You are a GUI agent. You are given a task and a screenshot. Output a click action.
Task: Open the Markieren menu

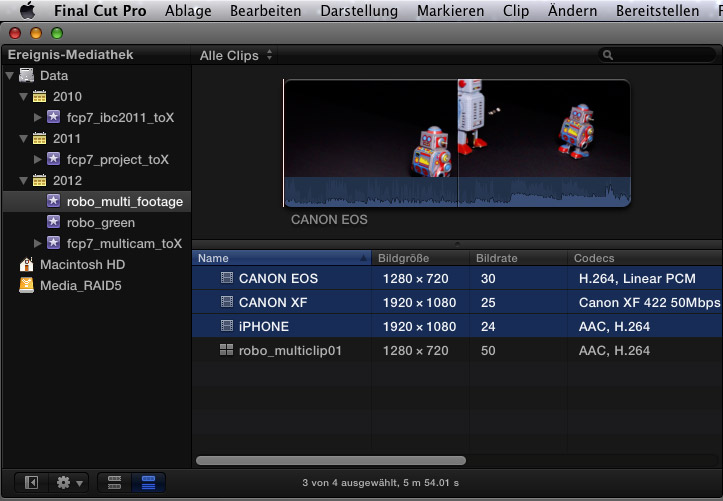(x=451, y=11)
